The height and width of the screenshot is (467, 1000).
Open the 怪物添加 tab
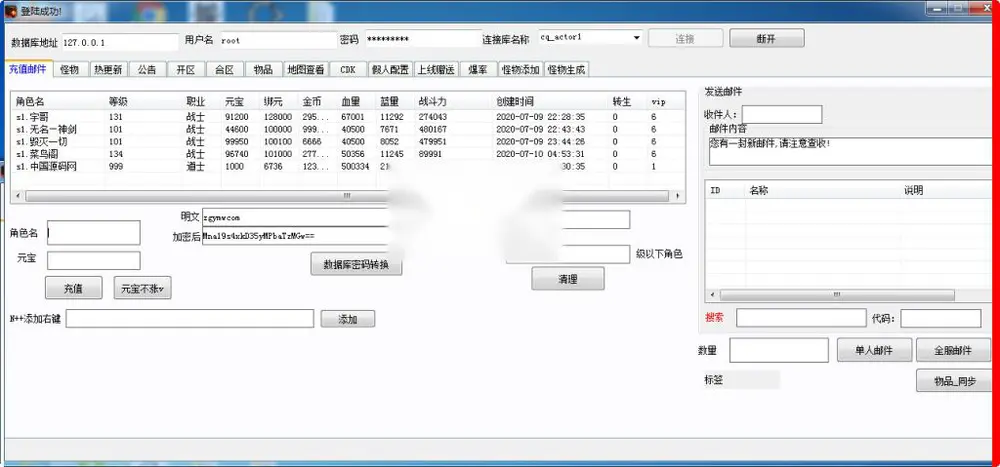point(520,70)
